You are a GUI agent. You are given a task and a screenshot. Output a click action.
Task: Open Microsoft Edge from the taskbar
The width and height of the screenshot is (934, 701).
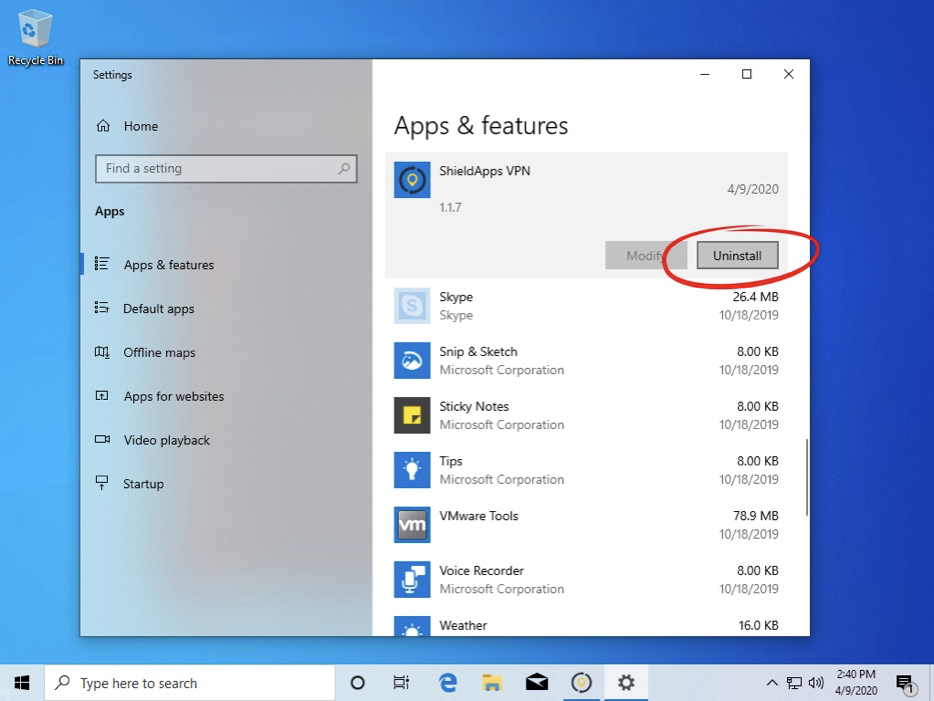click(448, 683)
